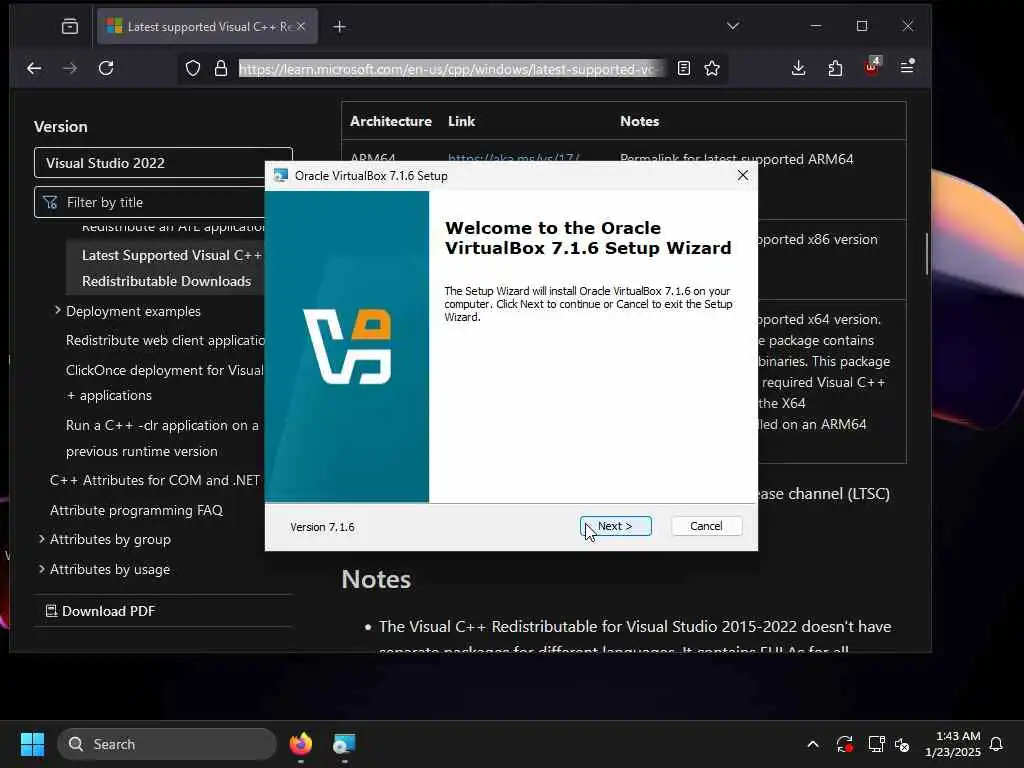Image resolution: width=1024 pixels, height=768 pixels.
Task: Click the VirtualBox Setup title bar icon
Action: tap(281, 175)
